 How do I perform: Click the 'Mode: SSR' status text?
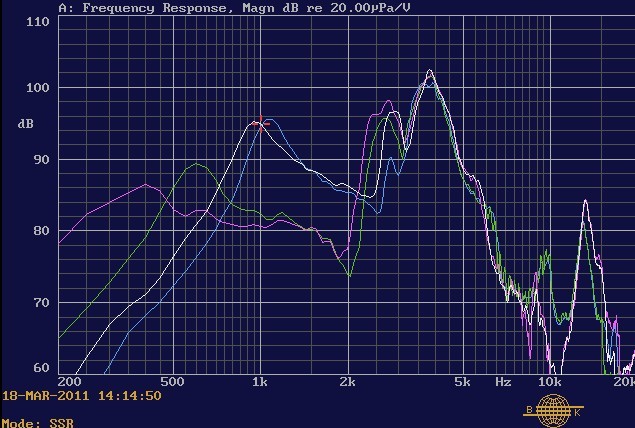[x=38, y=424]
